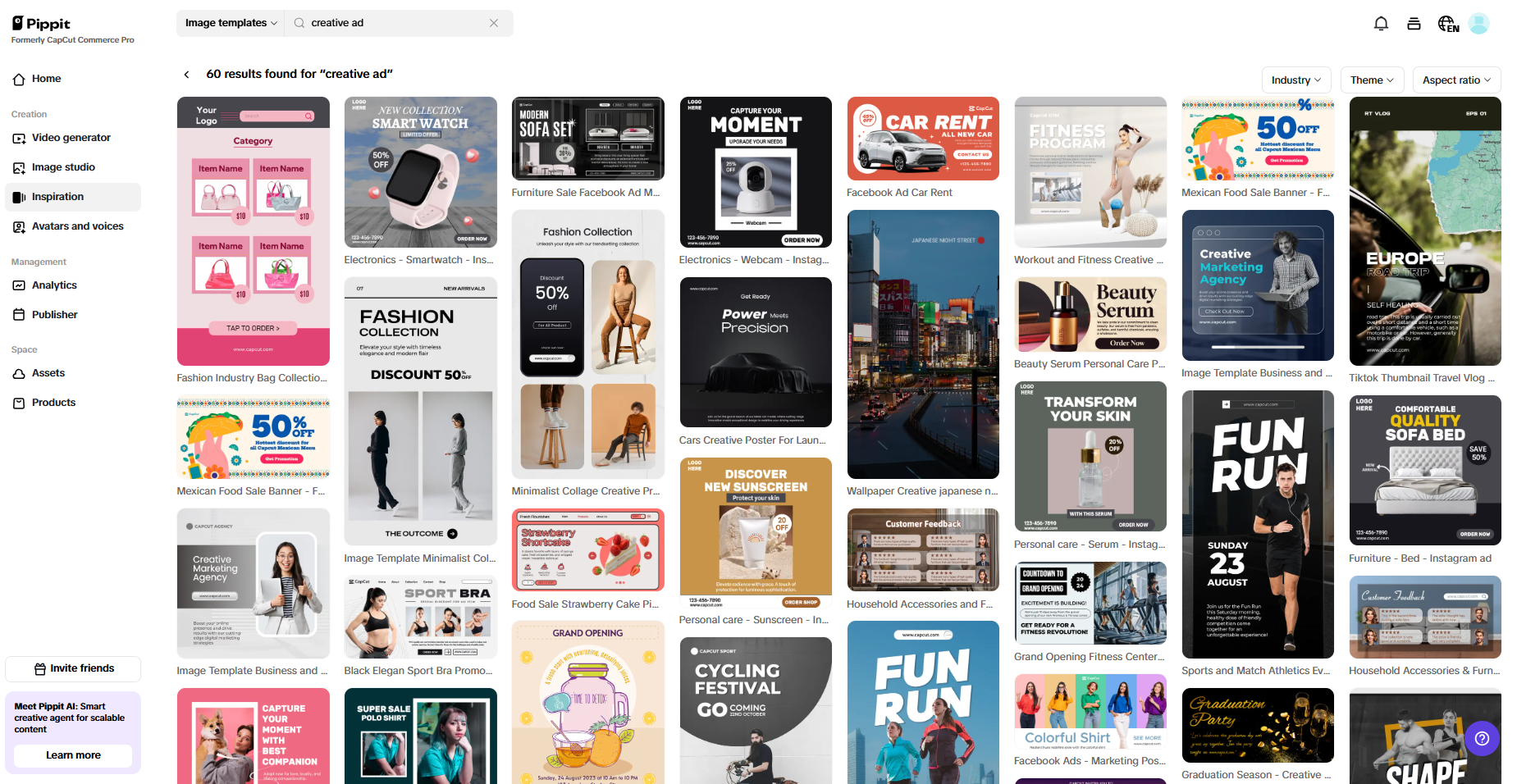Screen dimensions: 1517x784
Task: Clear the search query with the X
Action: 494,23
